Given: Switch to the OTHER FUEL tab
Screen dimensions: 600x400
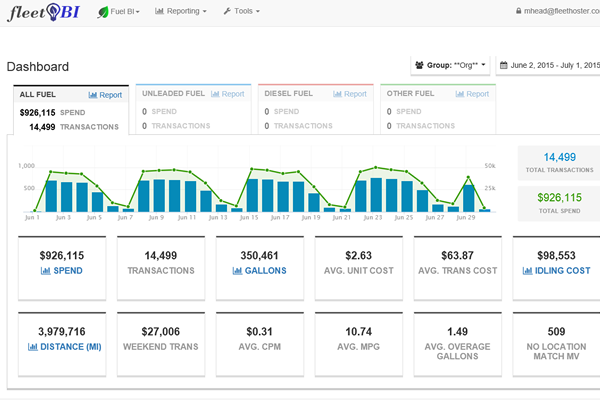Looking at the screenshot, I should [438, 109].
